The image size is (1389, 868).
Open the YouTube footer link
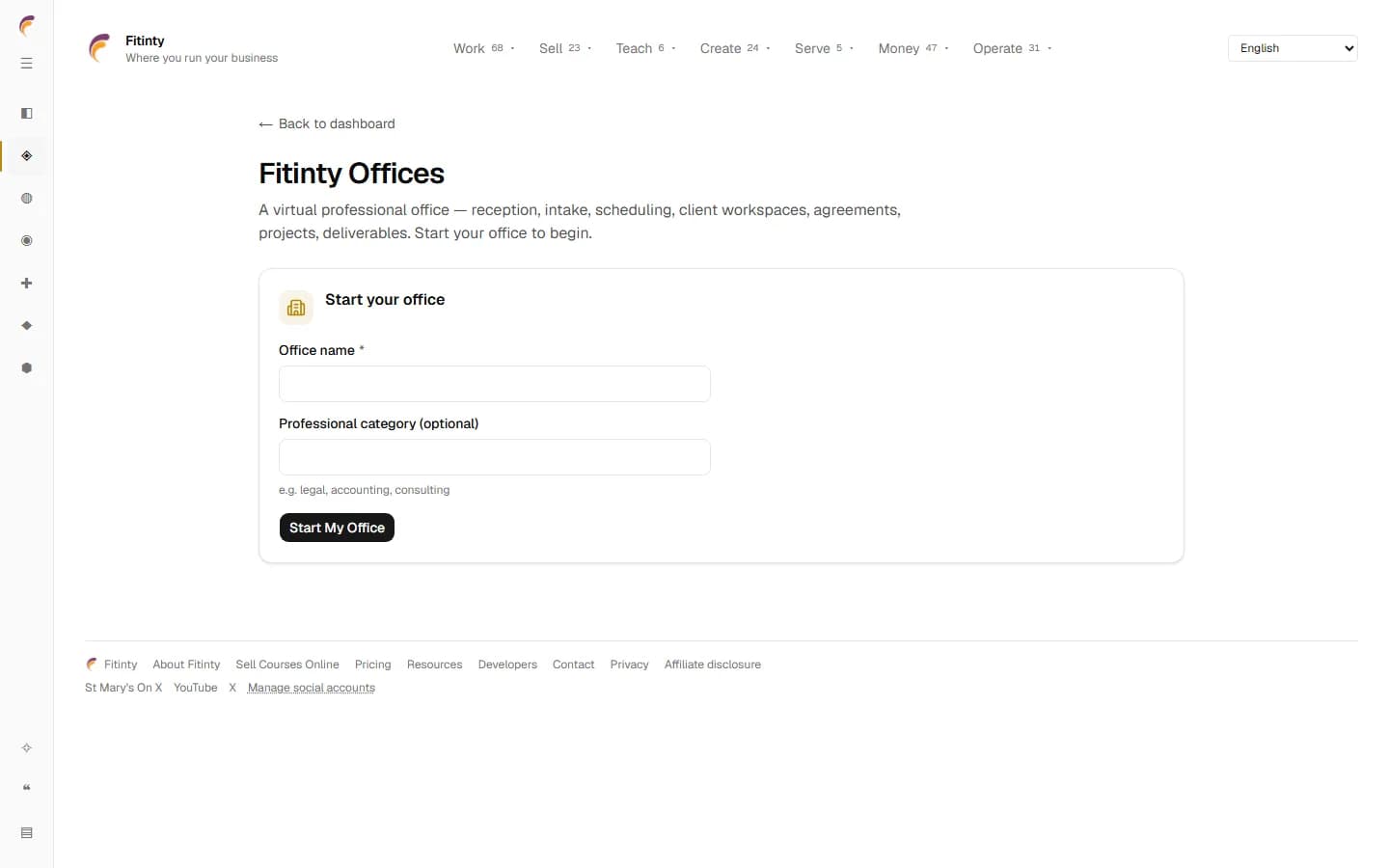click(x=196, y=688)
